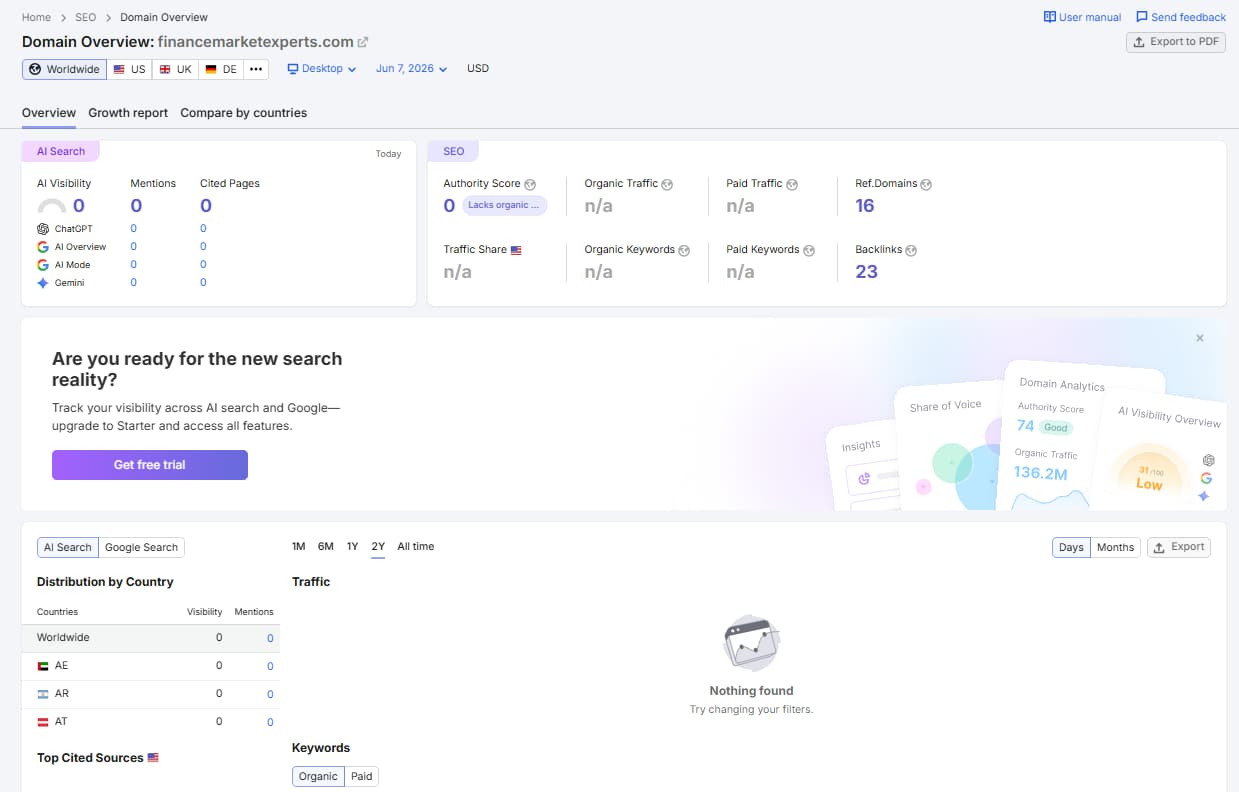Select the 1Y time range
Viewport: 1239px width, 792px height.
352,546
